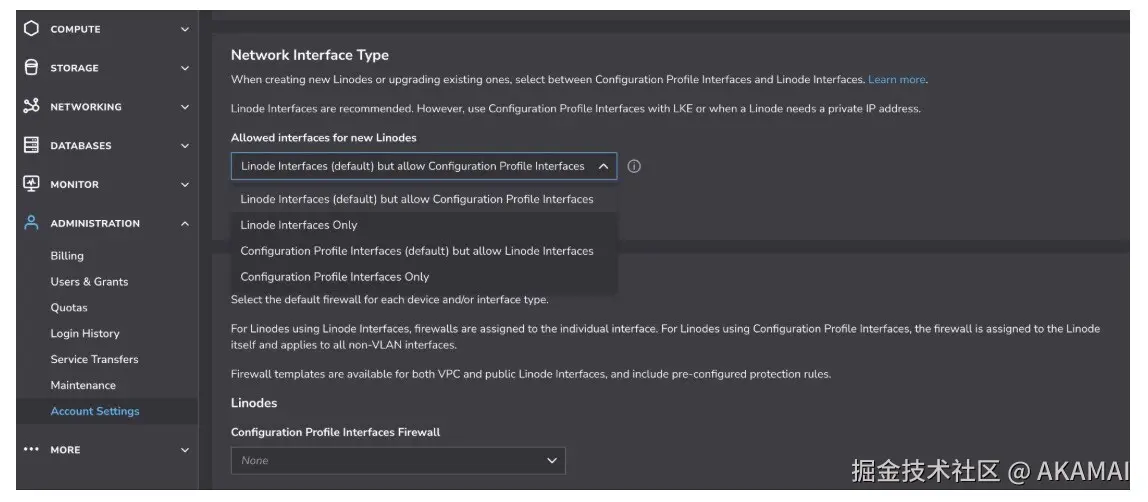Screen dimensions: 1148x502
Task: Choose the Linode Interfaces Only option
Action: [424, 225]
